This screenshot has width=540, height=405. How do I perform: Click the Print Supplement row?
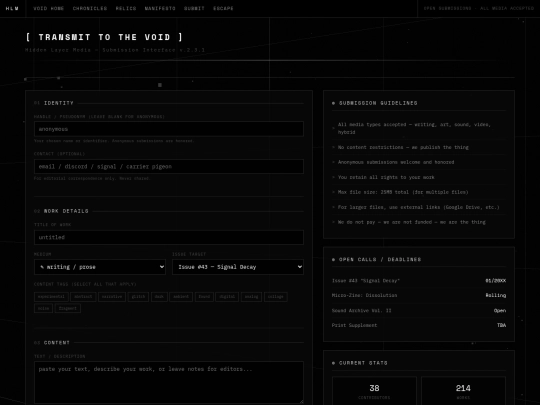pos(419,325)
